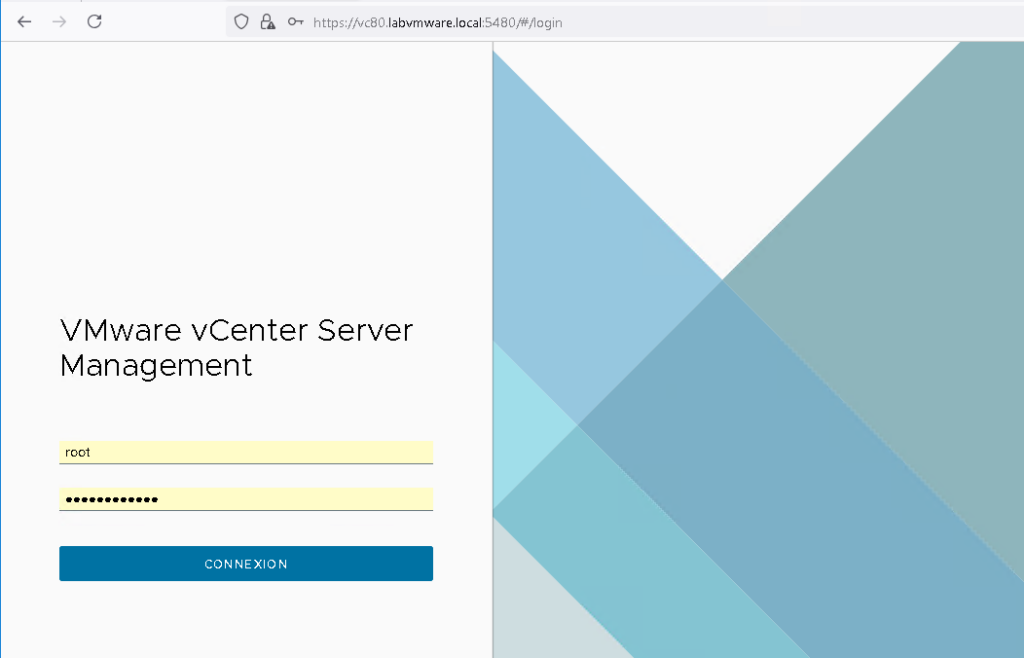Inspect site security via the padlock icon
Viewport: 1024px width, 658px height.
266,21
